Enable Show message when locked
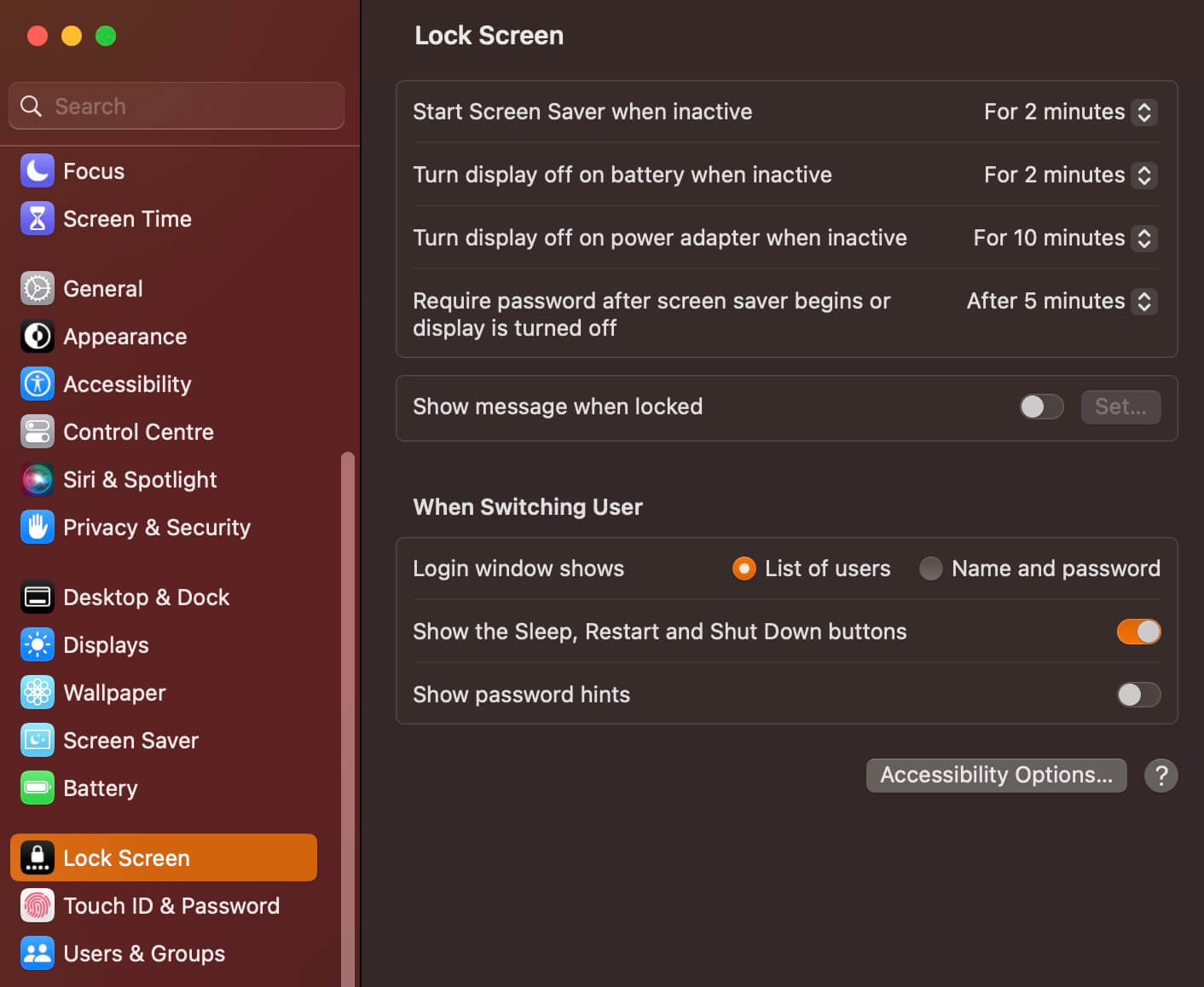 click(1041, 407)
